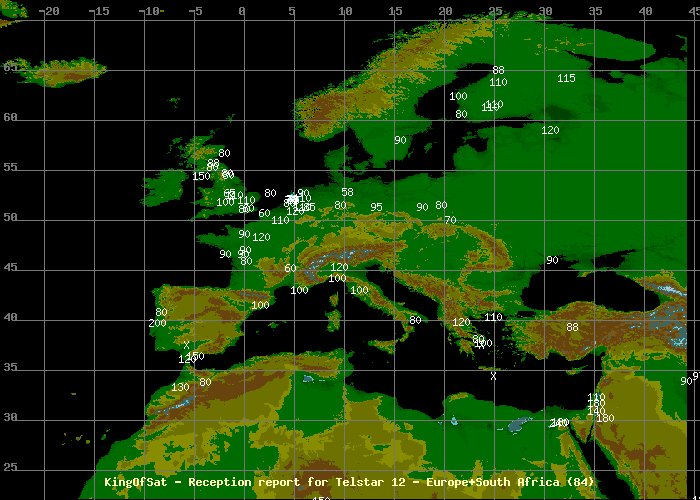The width and height of the screenshot is (700, 500).
Task: Click the 110 value below Finland's 88
Action: tap(498, 83)
